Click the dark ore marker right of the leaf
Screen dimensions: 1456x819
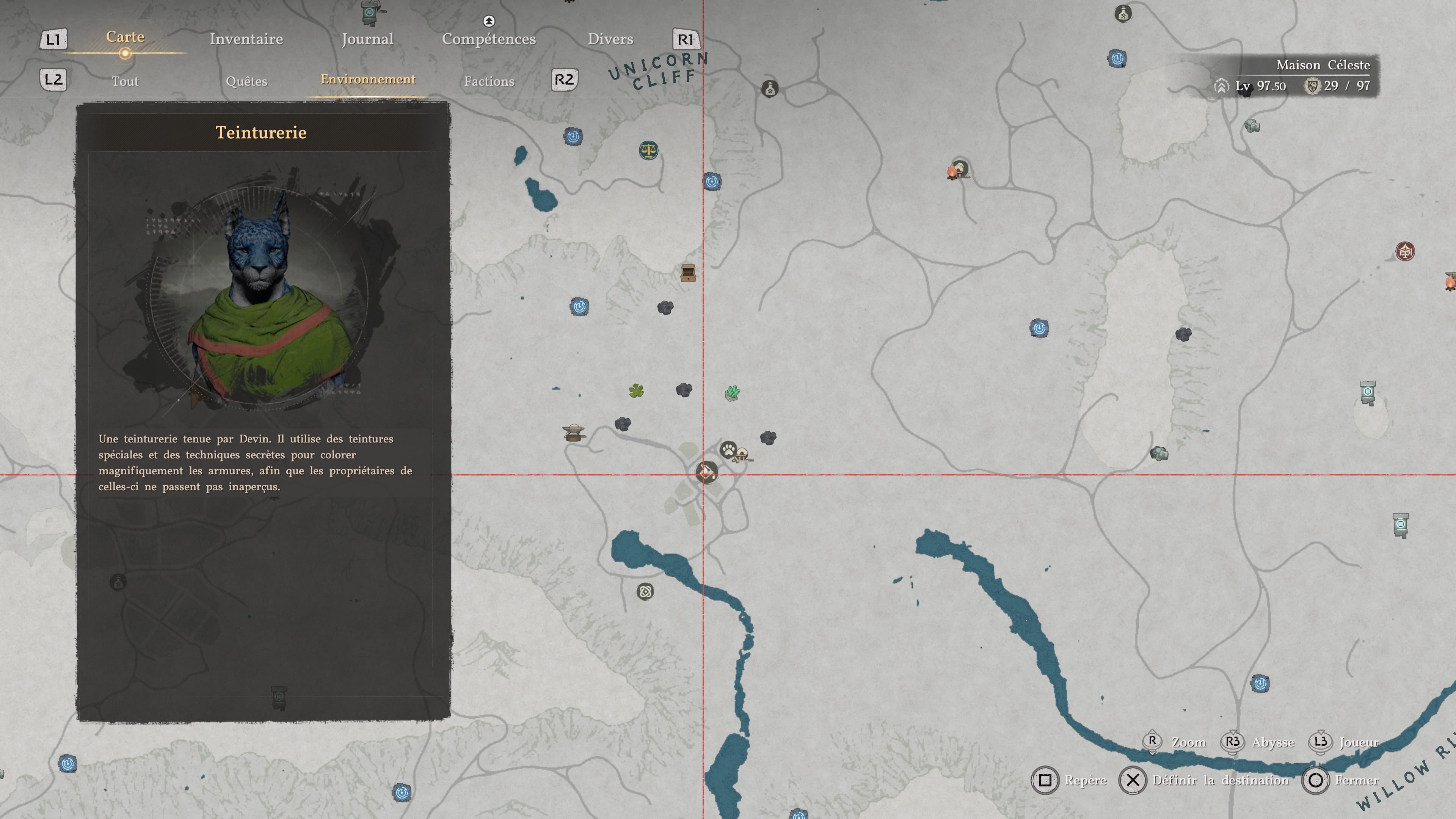coord(684,389)
